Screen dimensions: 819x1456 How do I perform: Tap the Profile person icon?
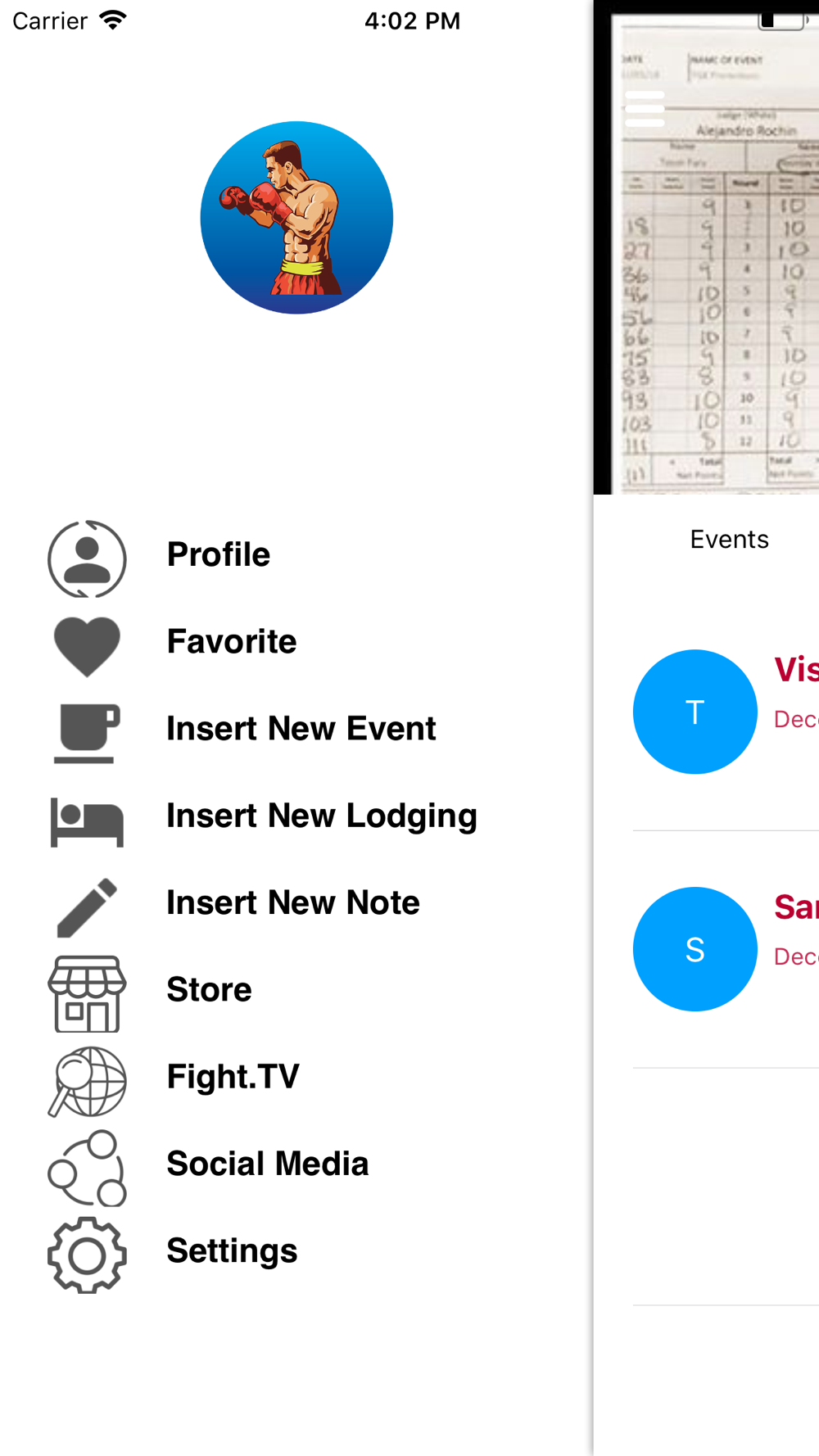pyautogui.click(x=87, y=559)
